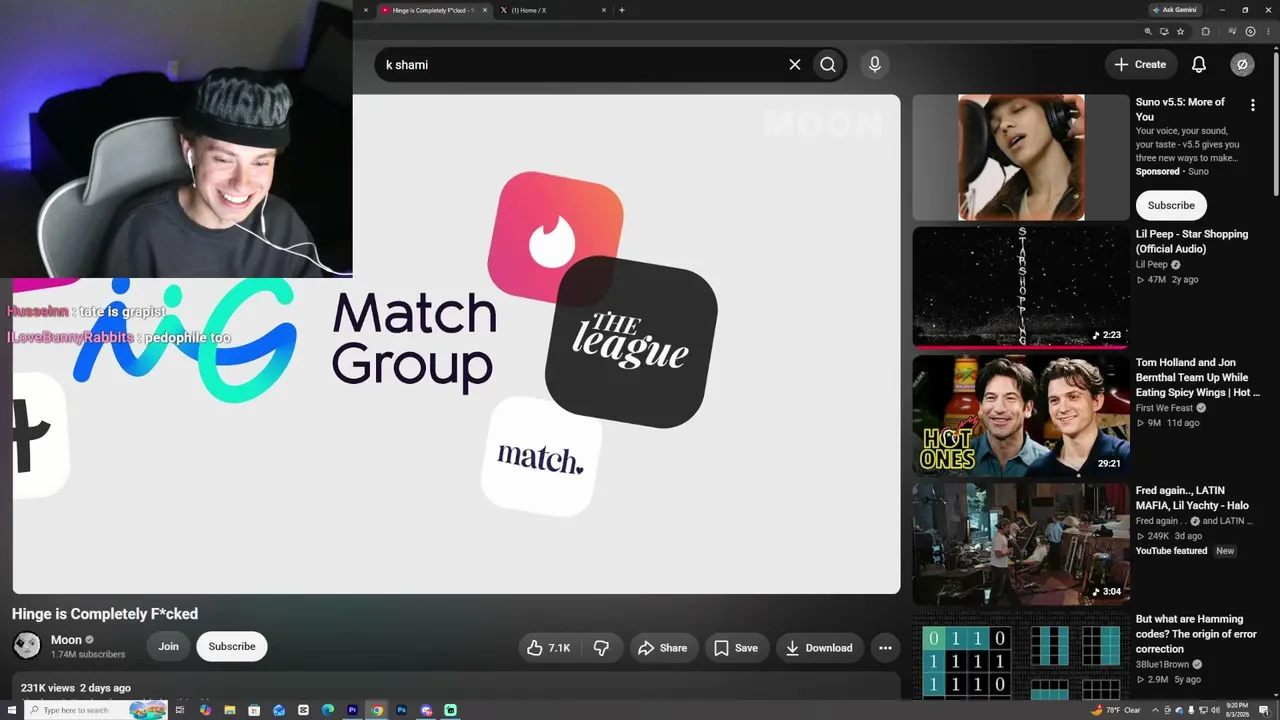
Task: Click the Windows taskbar search box
Action: tap(95, 710)
